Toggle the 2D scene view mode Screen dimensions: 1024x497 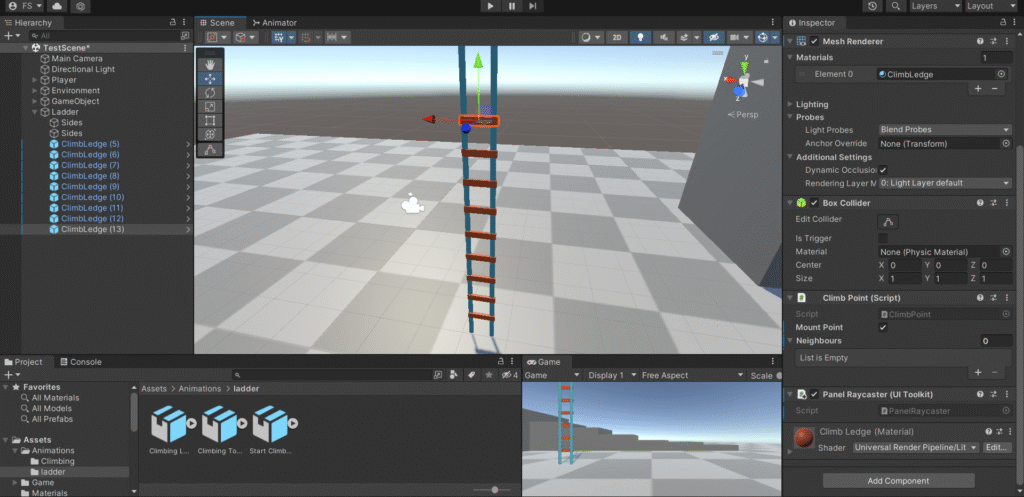(x=618, y=37)
